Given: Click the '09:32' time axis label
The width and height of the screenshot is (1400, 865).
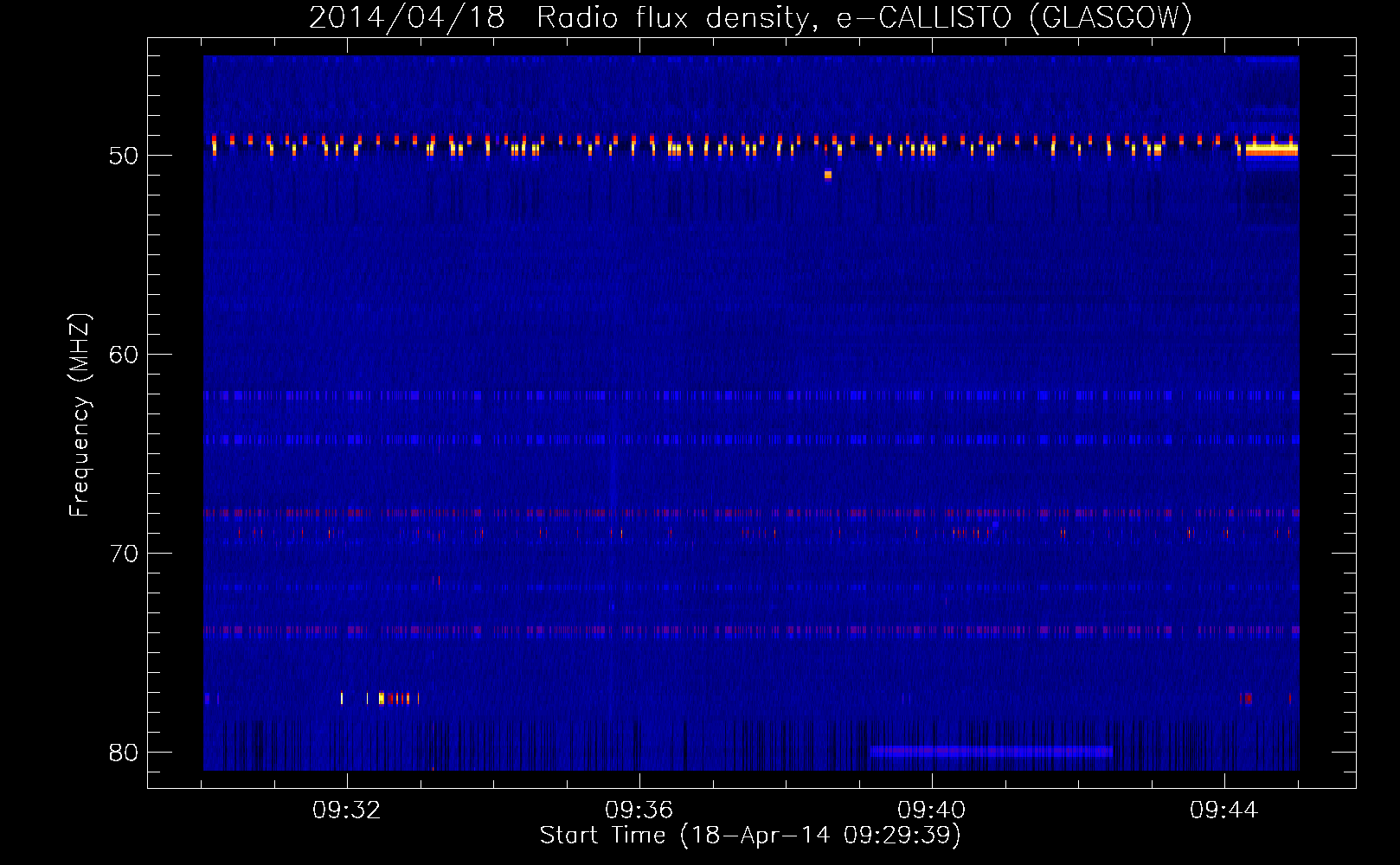Looking at the screenshot, I should pyautogui.click(x=347, y=810).
